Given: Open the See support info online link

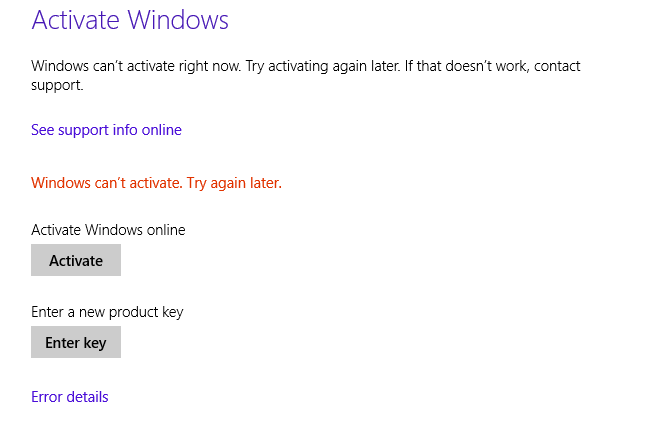Looking at the screenshot, I should pos(106,130).
